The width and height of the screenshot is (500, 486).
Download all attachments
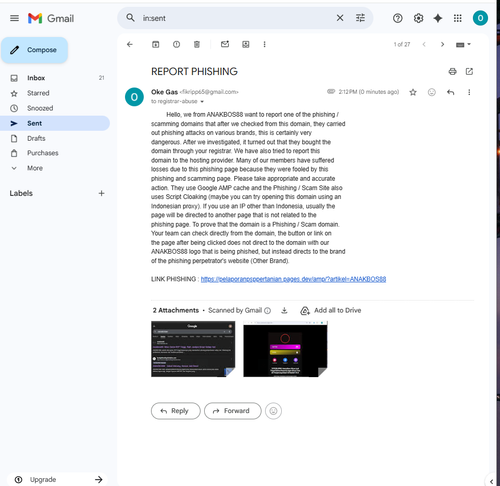pos(284,311)
